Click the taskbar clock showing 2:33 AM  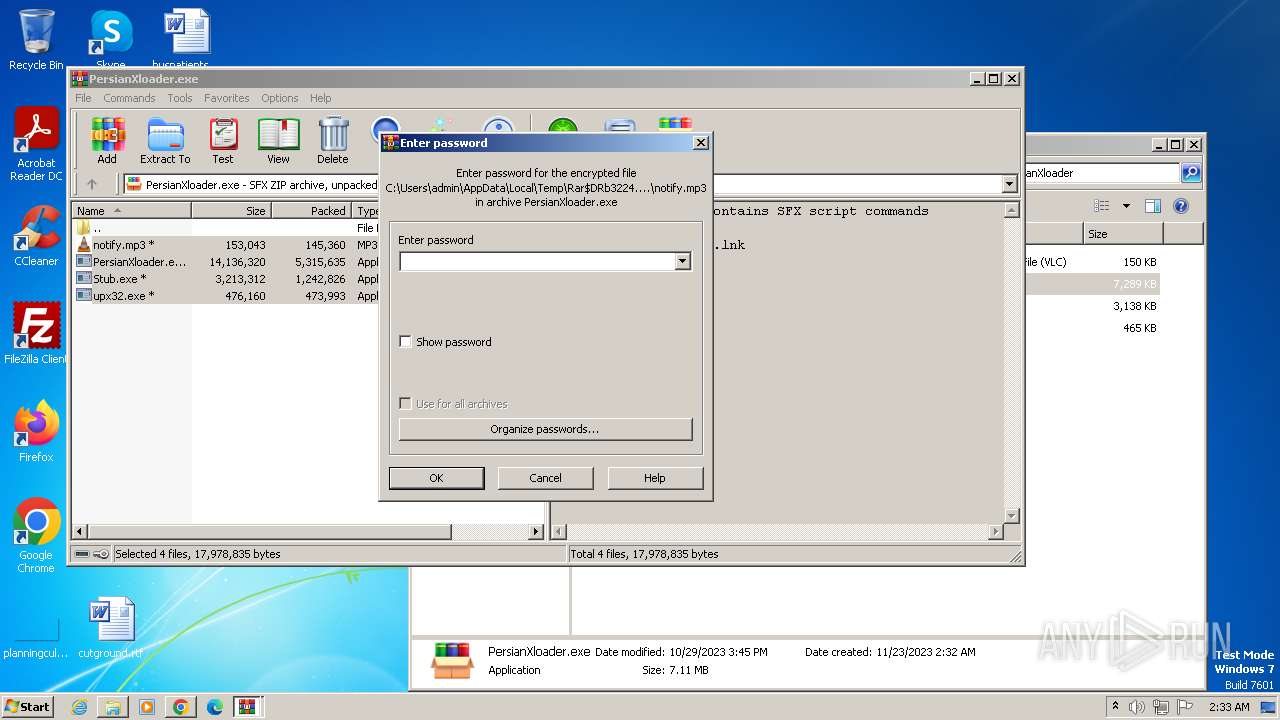pos(1228,707)
